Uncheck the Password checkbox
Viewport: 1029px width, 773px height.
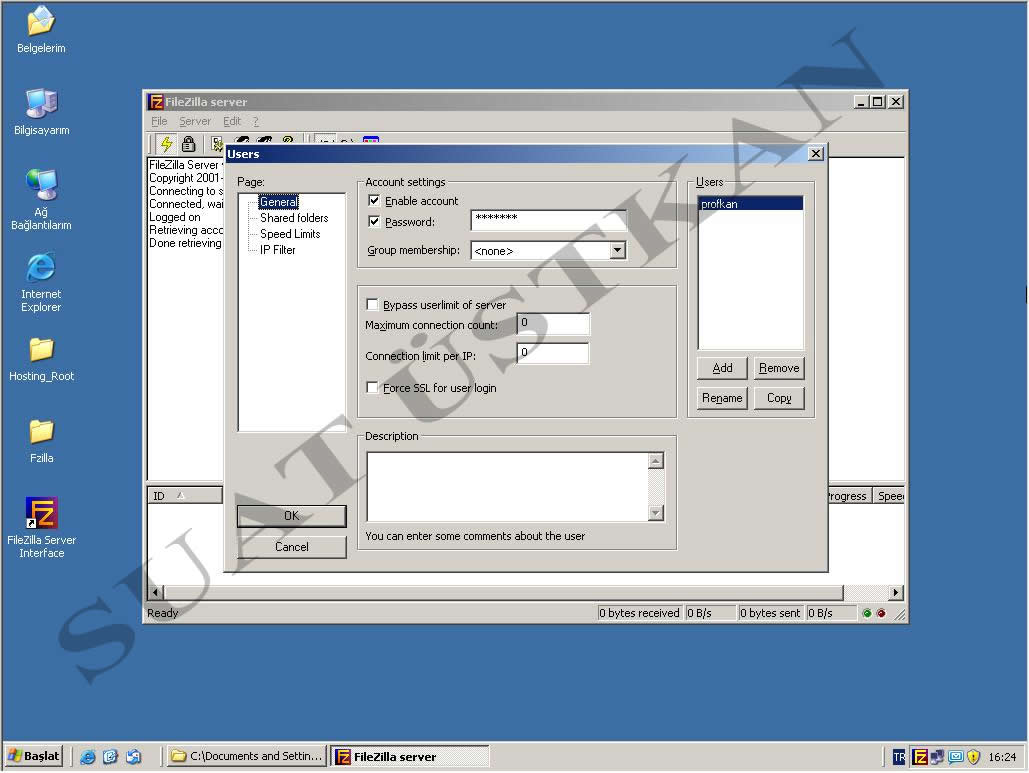coord(374,222)
